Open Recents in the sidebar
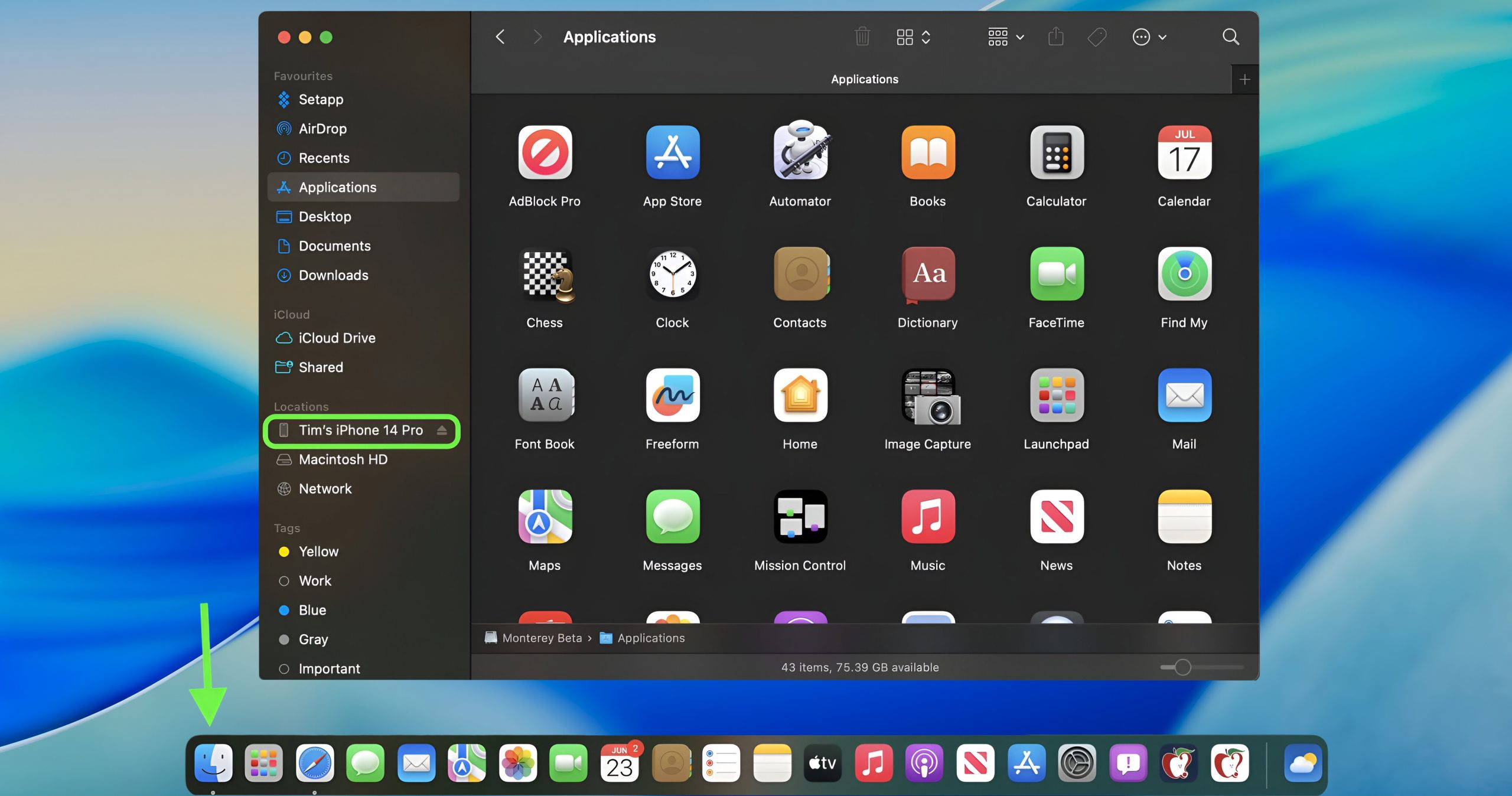 [x=363, y=158]
